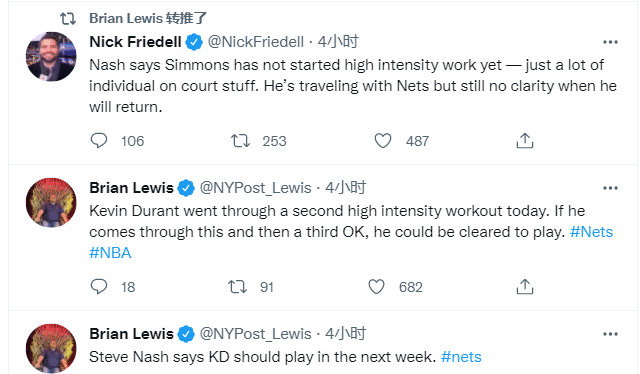Retweet Nick Friedell's tweet with 253 retweets
The image size is (640, 374).
click(x=240, y=141)
